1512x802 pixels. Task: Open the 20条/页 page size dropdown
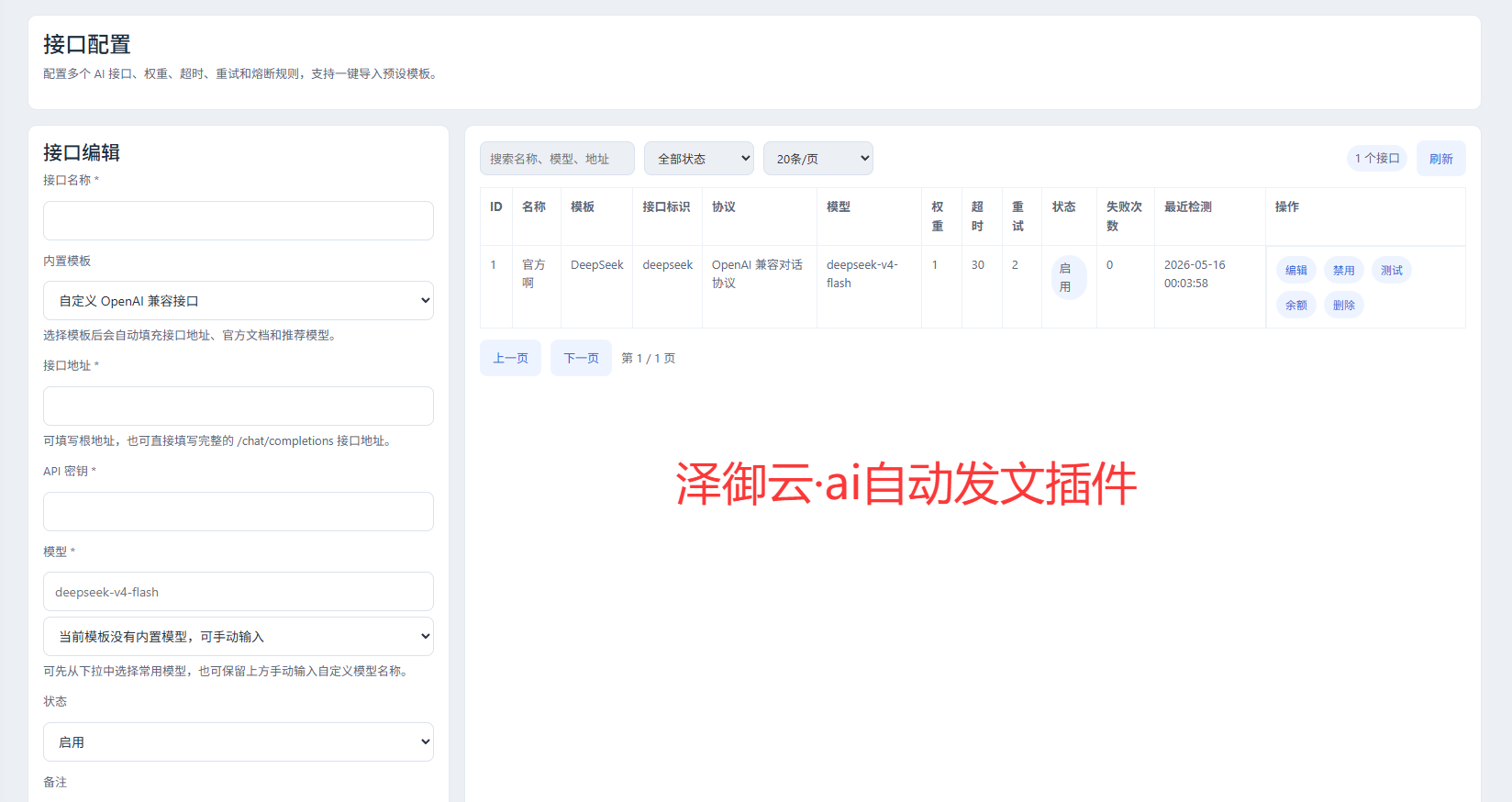pos(818,159)
